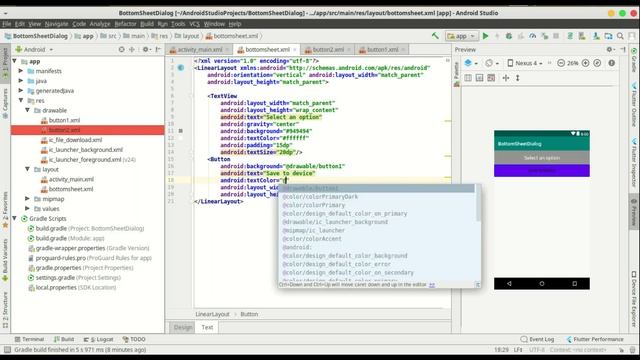
Task: Expand the manifests folder
Action: pyautogui.click(x=21, y=71)
